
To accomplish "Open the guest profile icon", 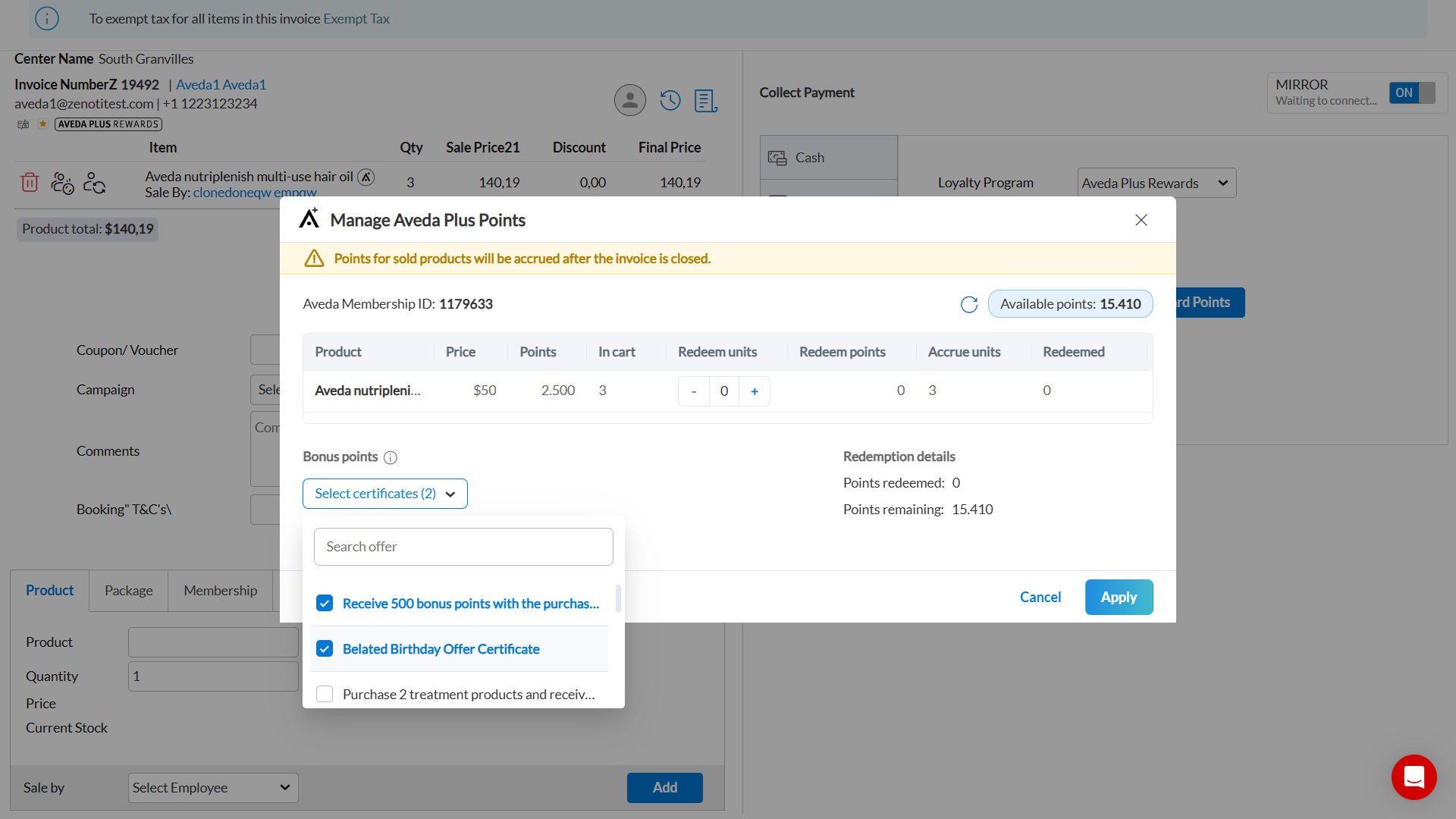I will point(629,100).
